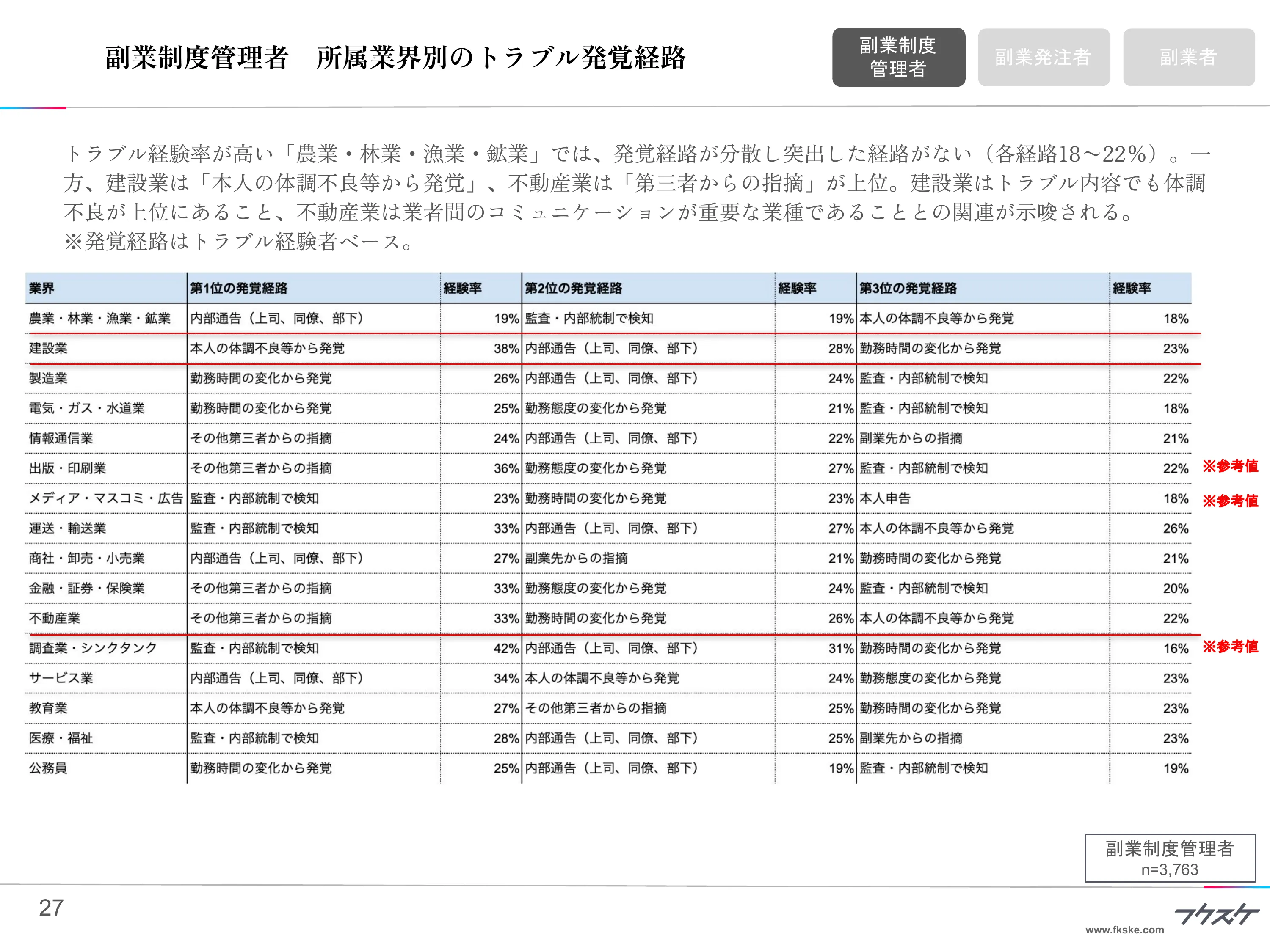Switch to the 副業発注者 tab
Viewport: 1270px width, 952px height.
pos(1043,58)
